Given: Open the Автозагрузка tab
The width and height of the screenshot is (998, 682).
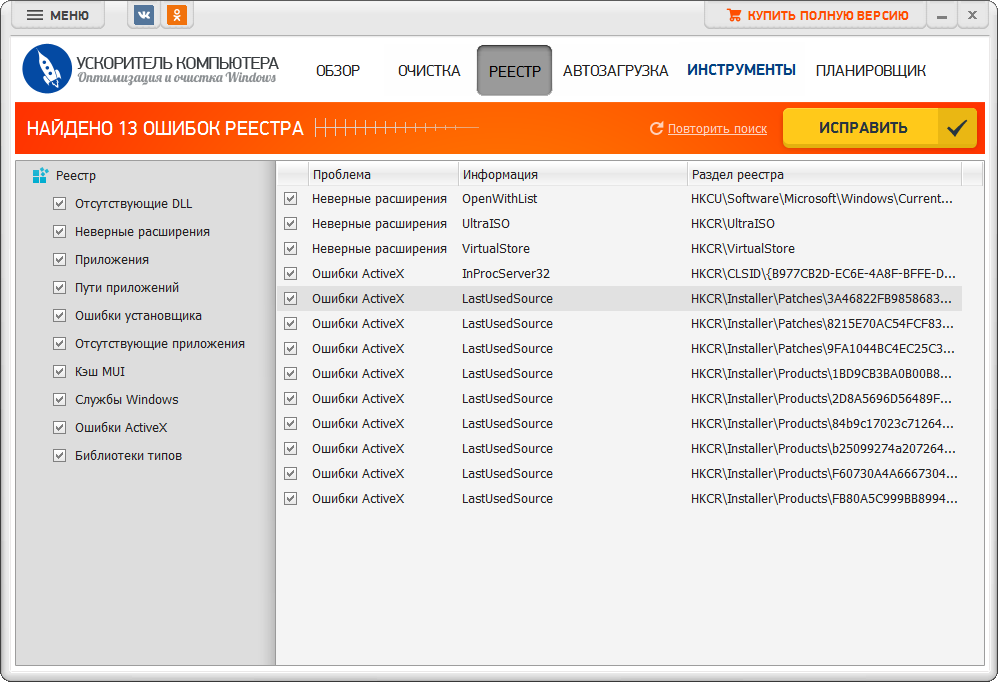Looking at the screenshot, I should (x=615, y=71).
